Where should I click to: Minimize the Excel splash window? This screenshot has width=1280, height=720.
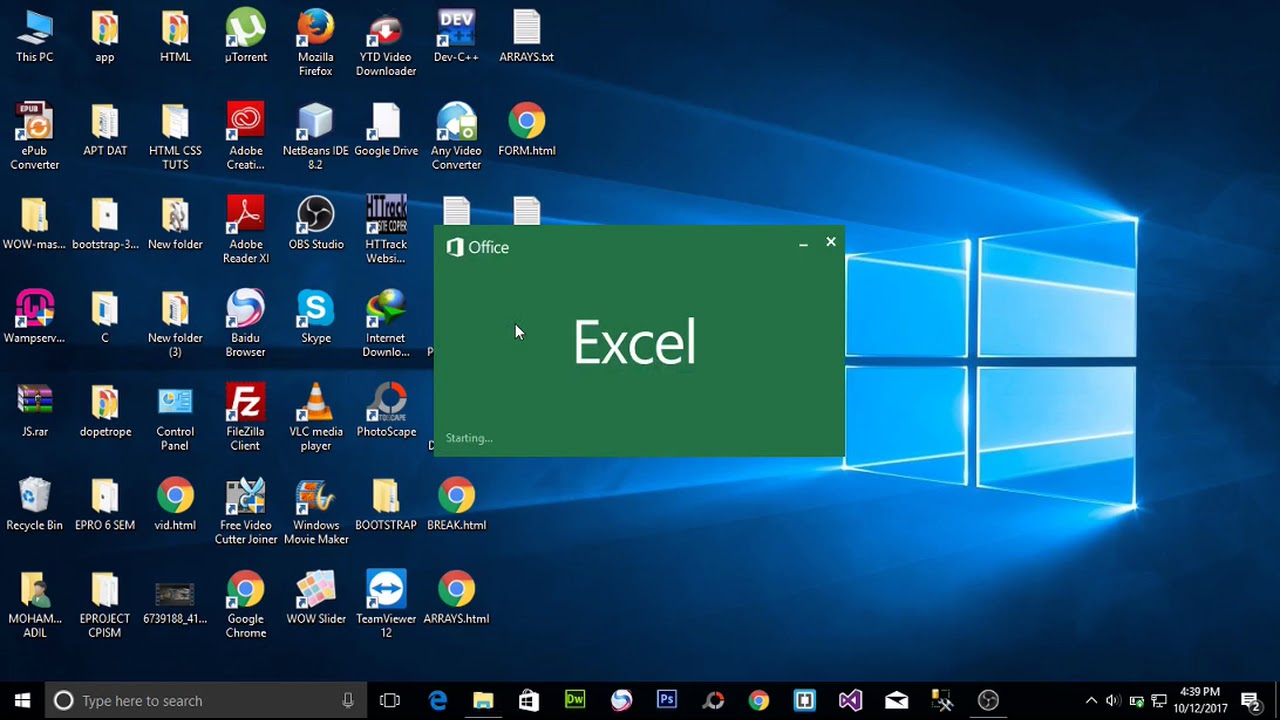(803, 242)
